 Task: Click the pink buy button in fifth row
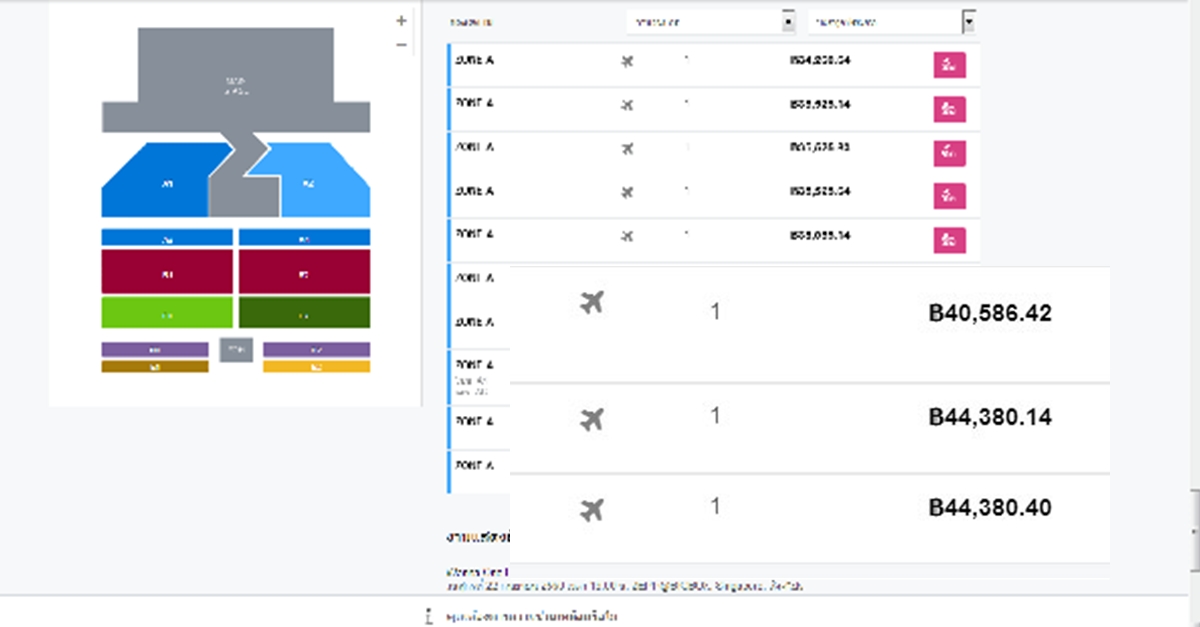949,240
